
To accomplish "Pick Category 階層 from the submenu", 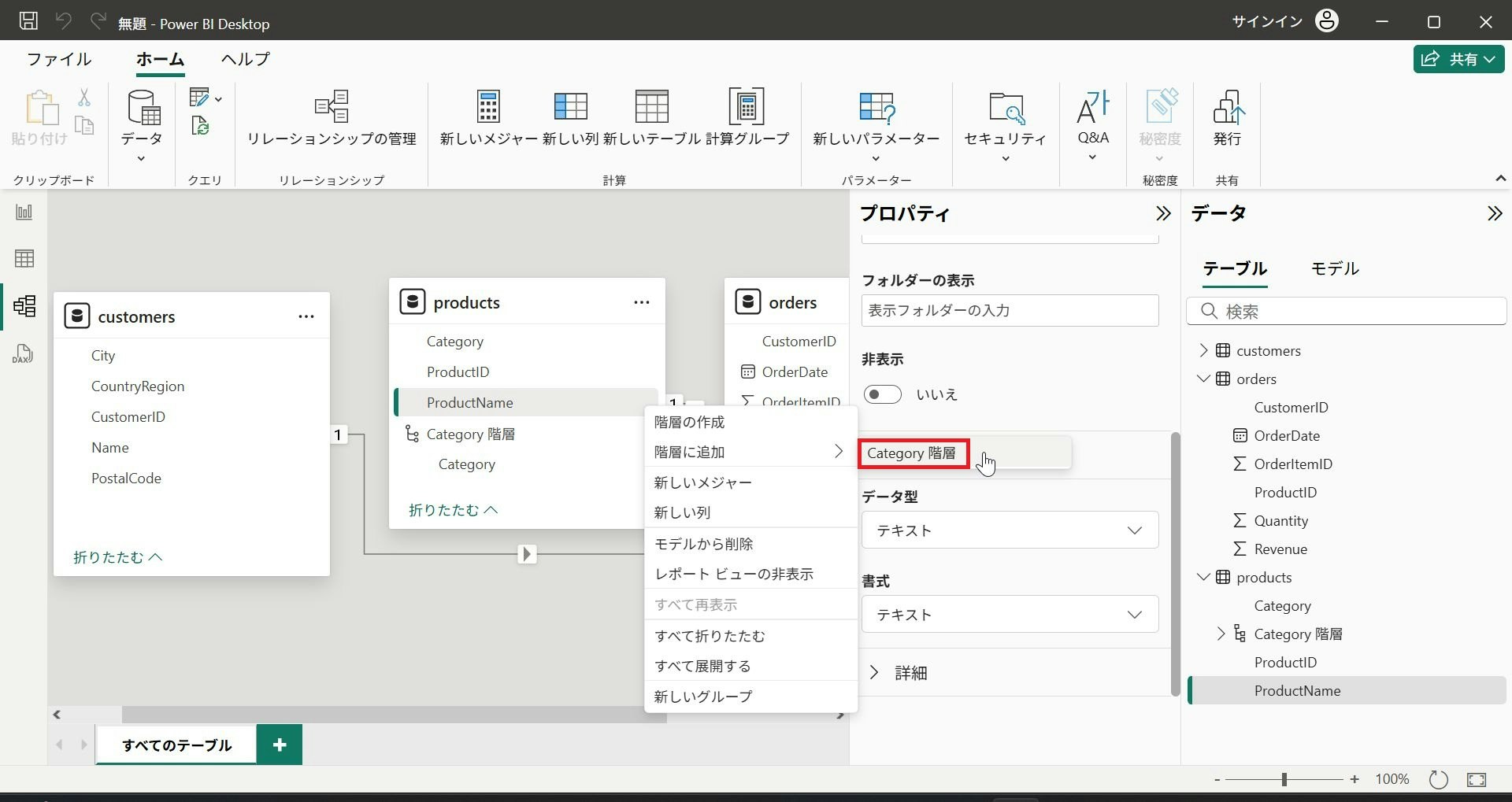I will 965,453.
